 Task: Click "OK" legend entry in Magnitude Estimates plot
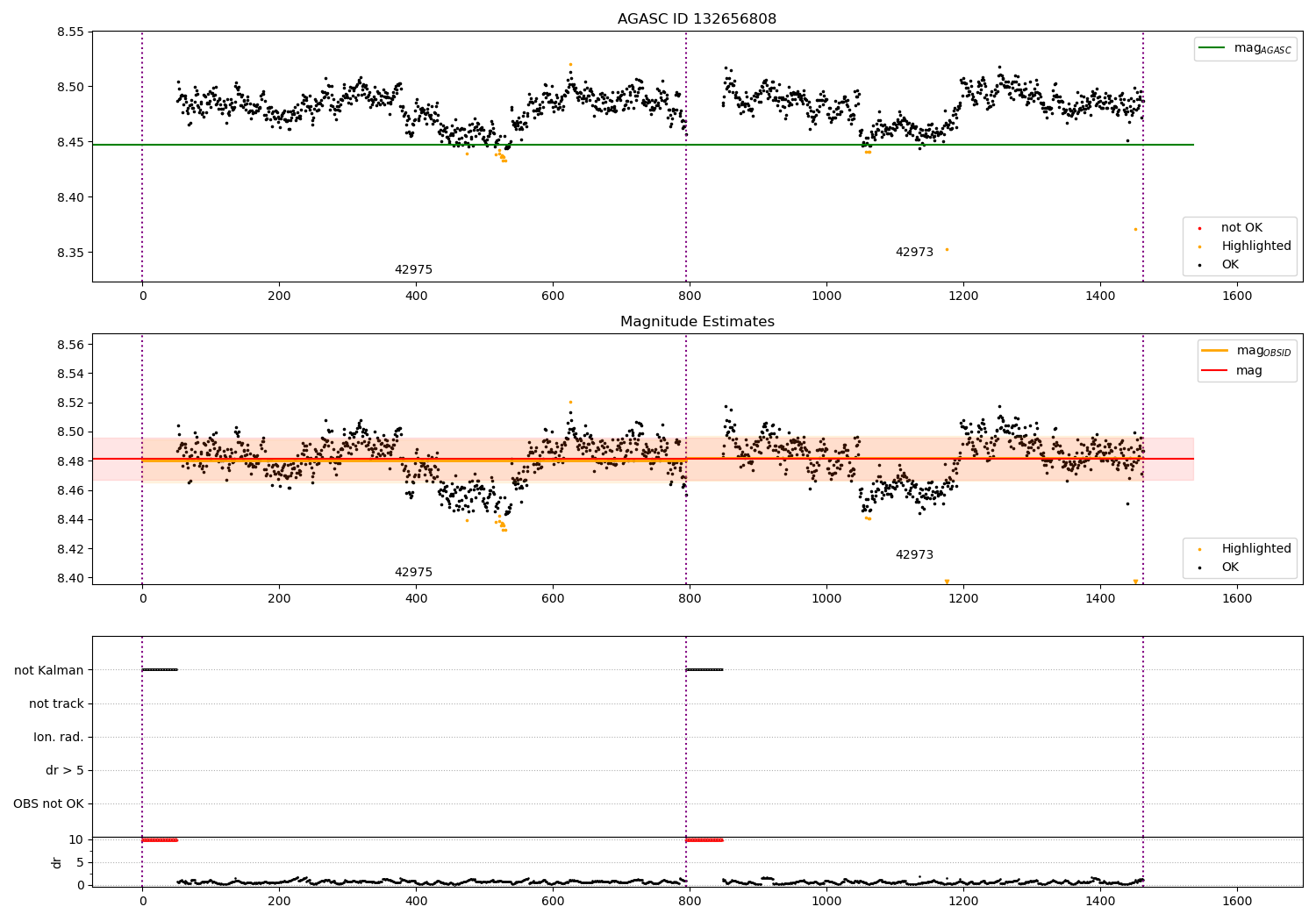pyautogui.click(x=1230, y=568)
